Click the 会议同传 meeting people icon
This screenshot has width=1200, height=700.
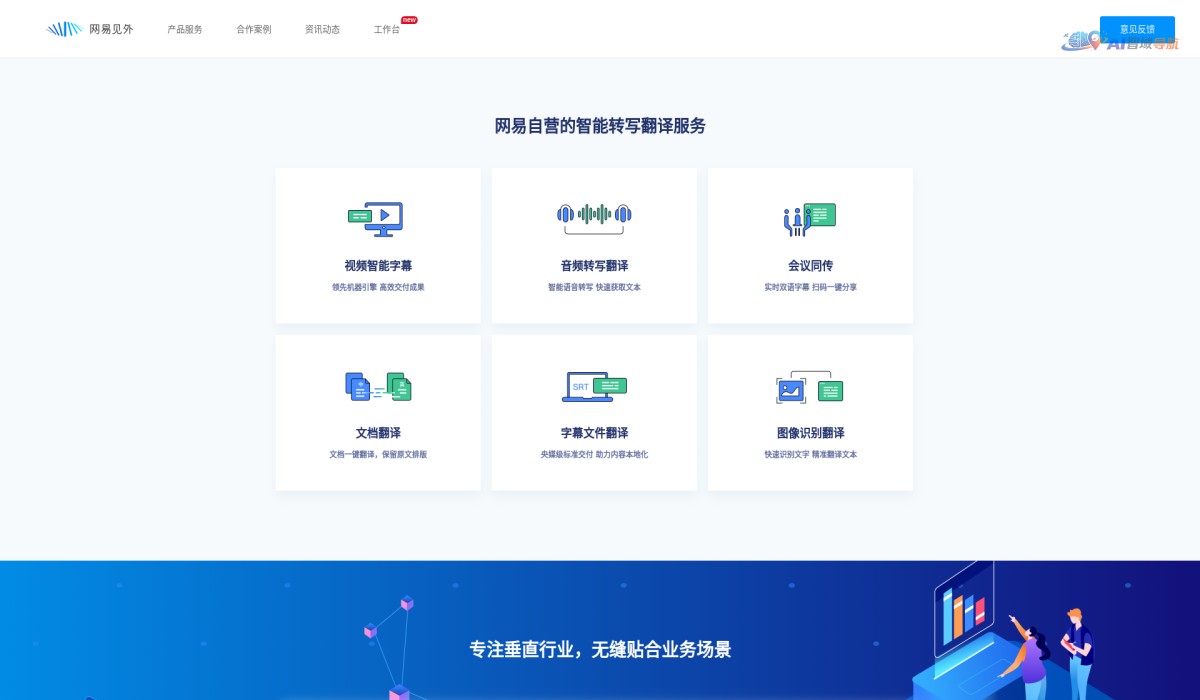(x=810, y=217)
